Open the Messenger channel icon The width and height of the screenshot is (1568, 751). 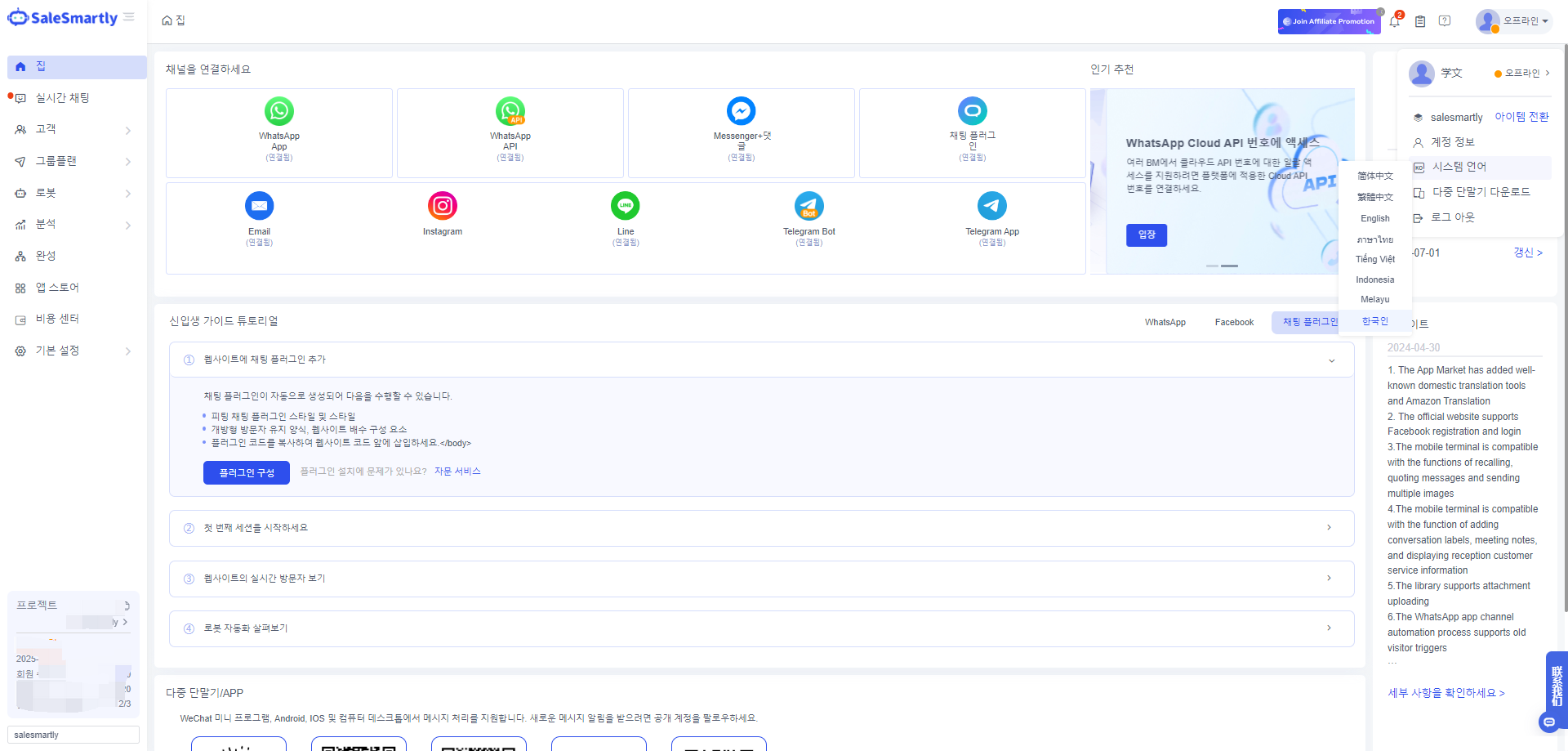coord(741,111)
